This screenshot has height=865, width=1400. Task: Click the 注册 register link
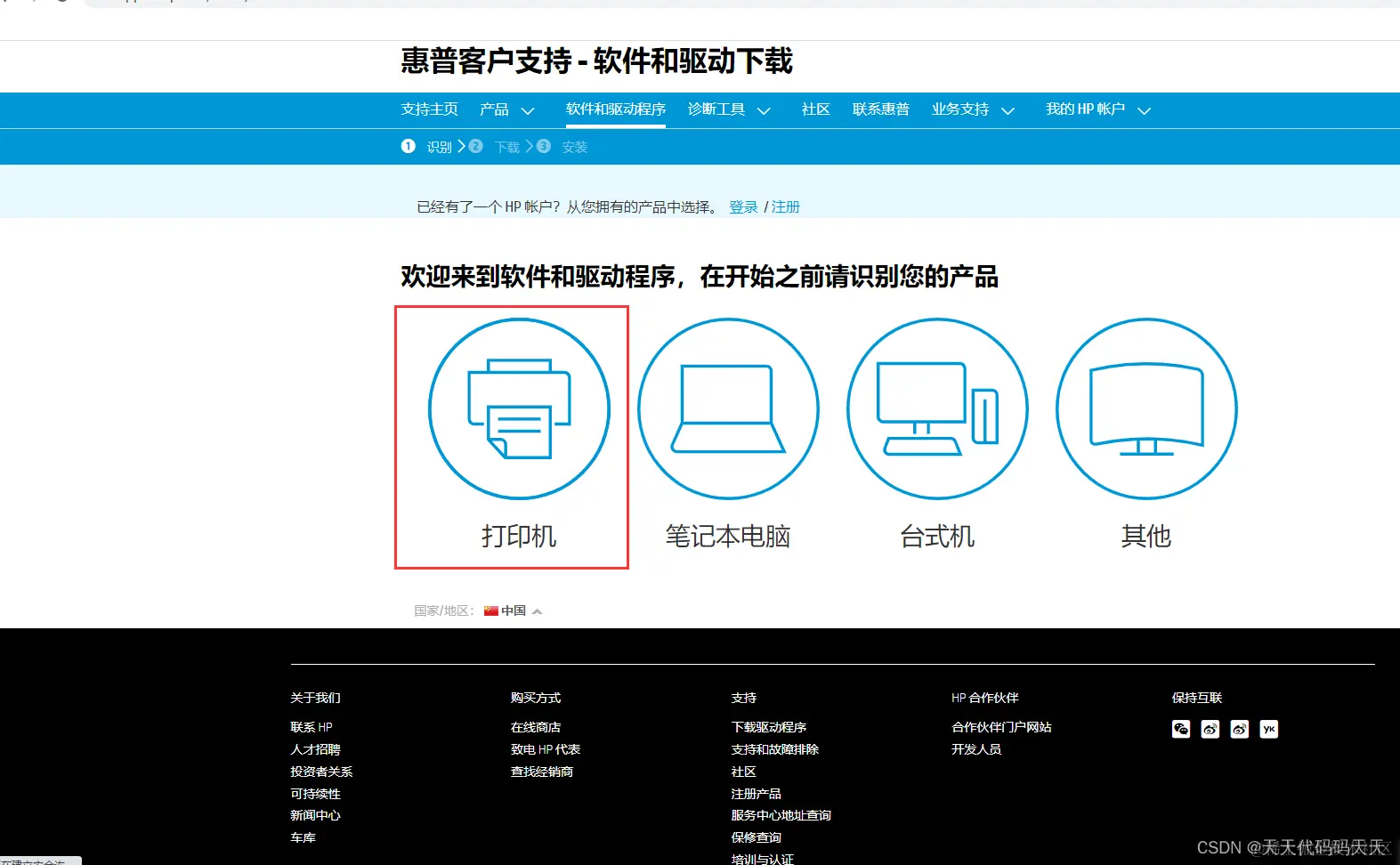[x=786, y=206]
